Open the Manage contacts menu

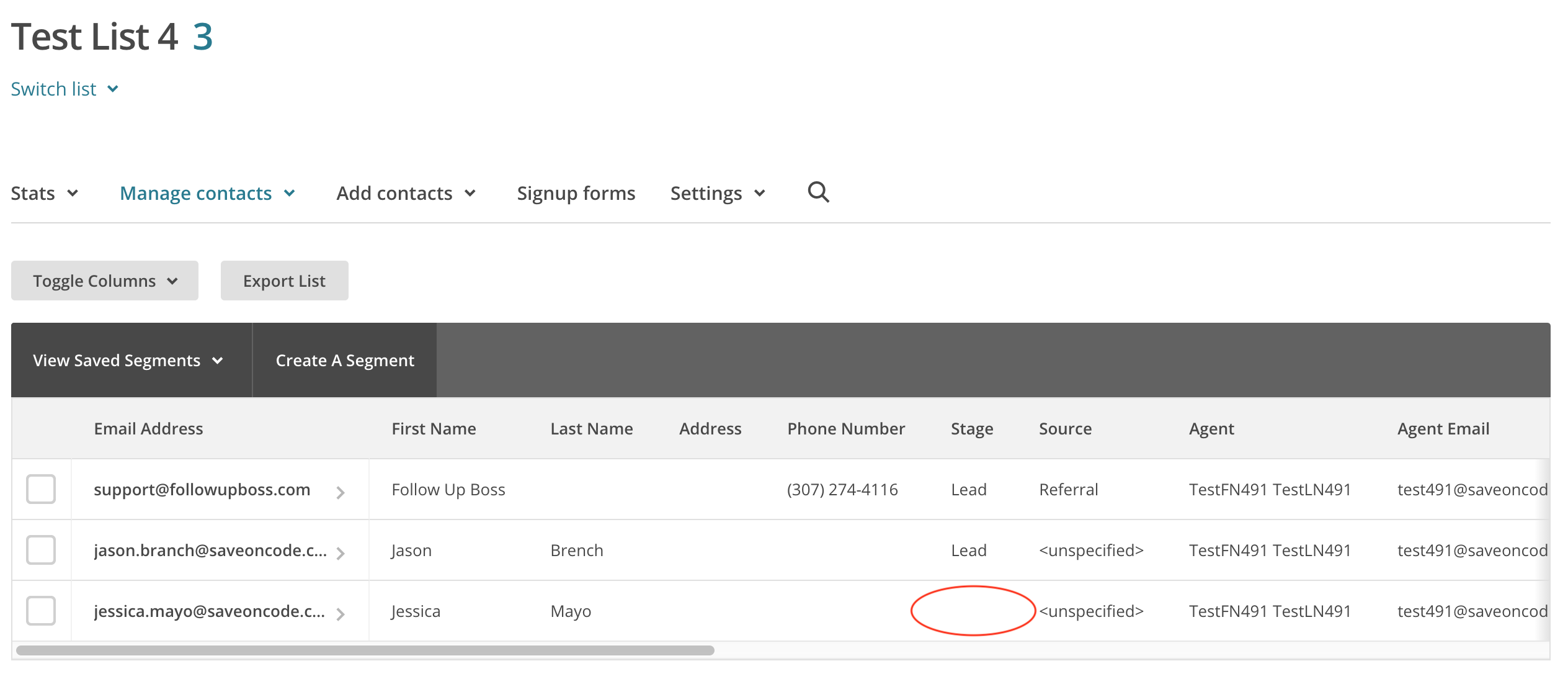[207, 194]
